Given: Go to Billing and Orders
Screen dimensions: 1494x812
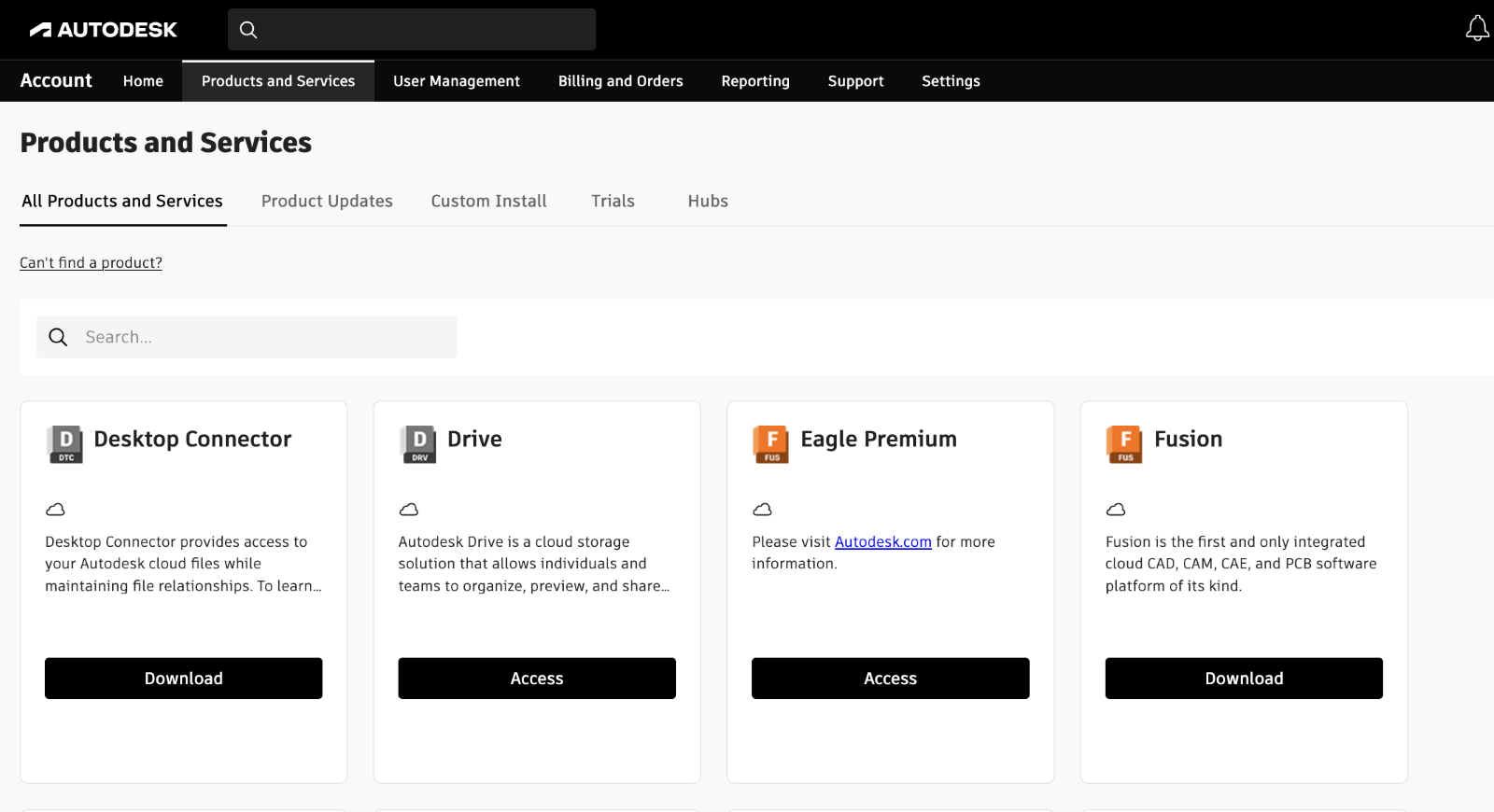Looking at the screenshot, I should pyautogui.click(x=620, y=81).
